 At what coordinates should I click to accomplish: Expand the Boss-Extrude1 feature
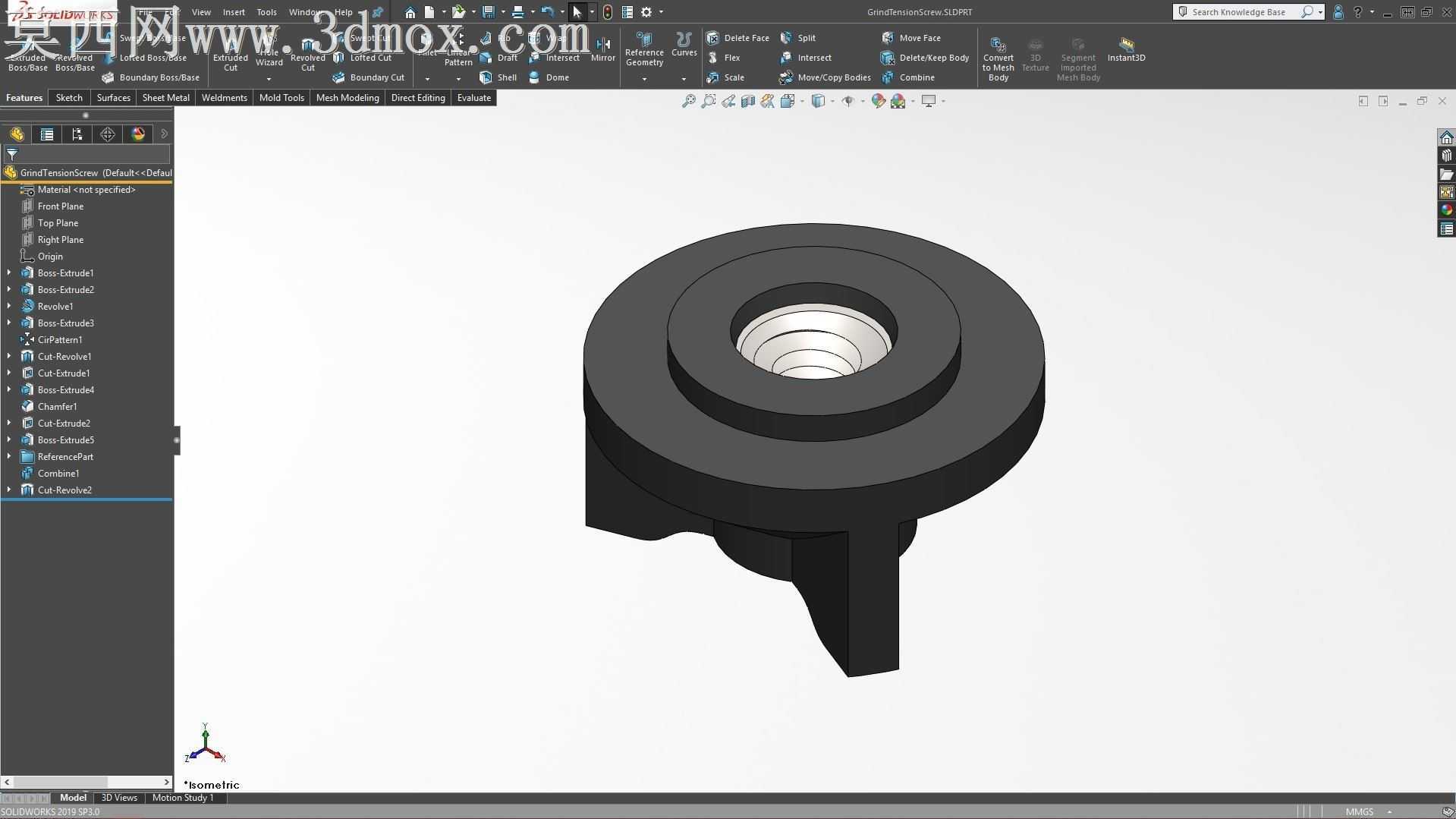click(9, 272)
